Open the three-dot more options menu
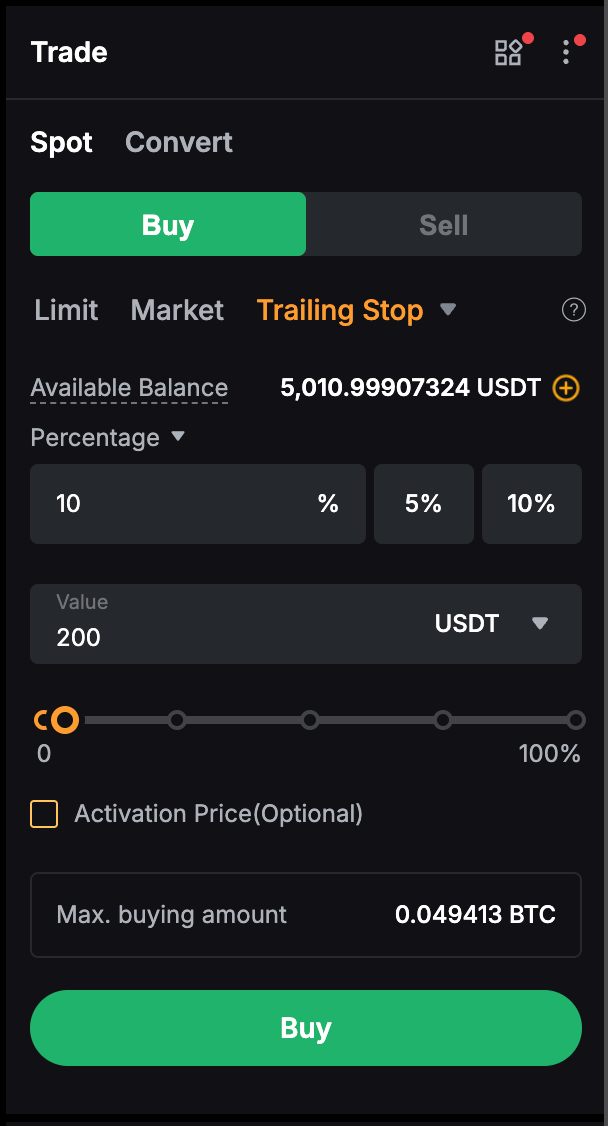 566,53
